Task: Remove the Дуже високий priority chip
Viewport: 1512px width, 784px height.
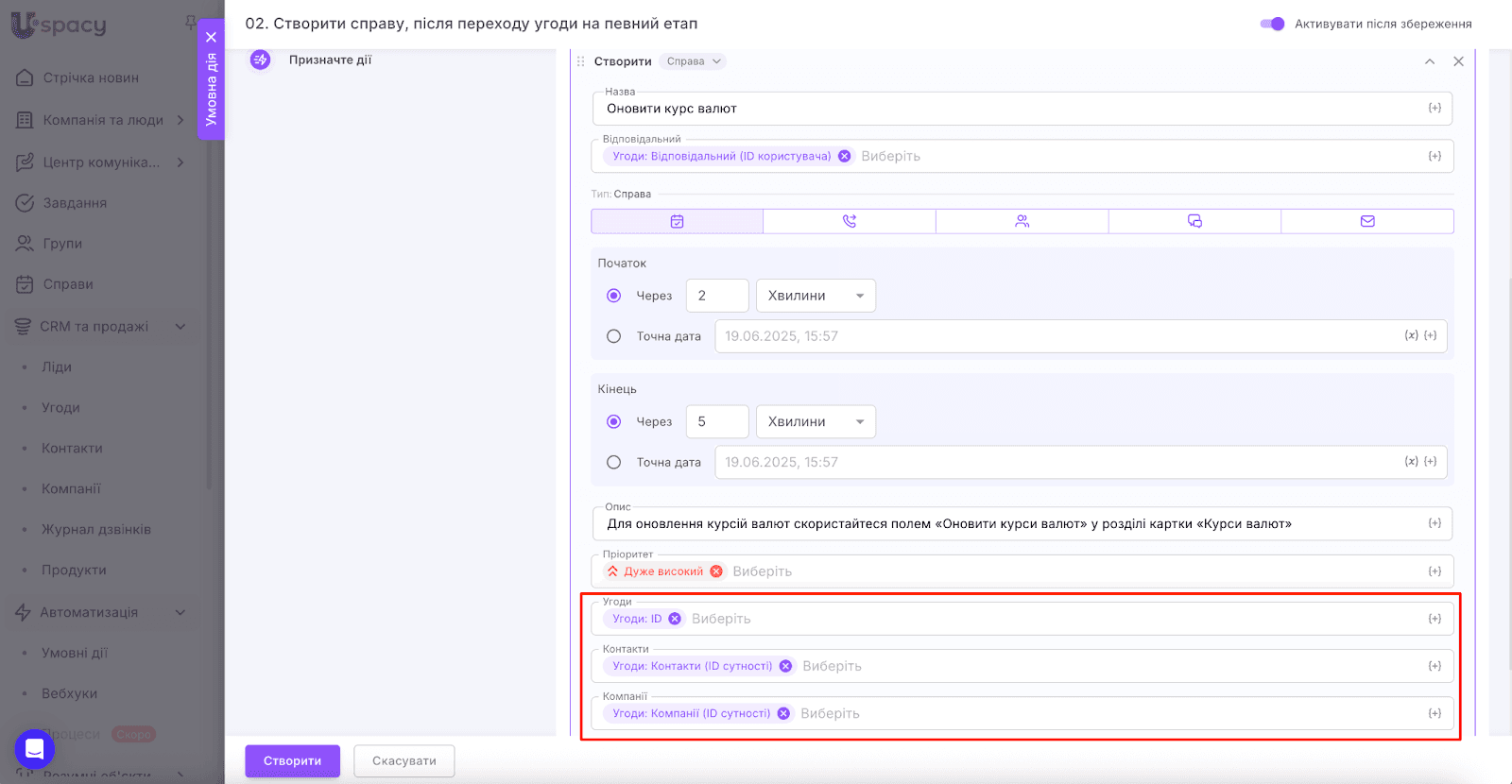Action: (x=716, y=571)
